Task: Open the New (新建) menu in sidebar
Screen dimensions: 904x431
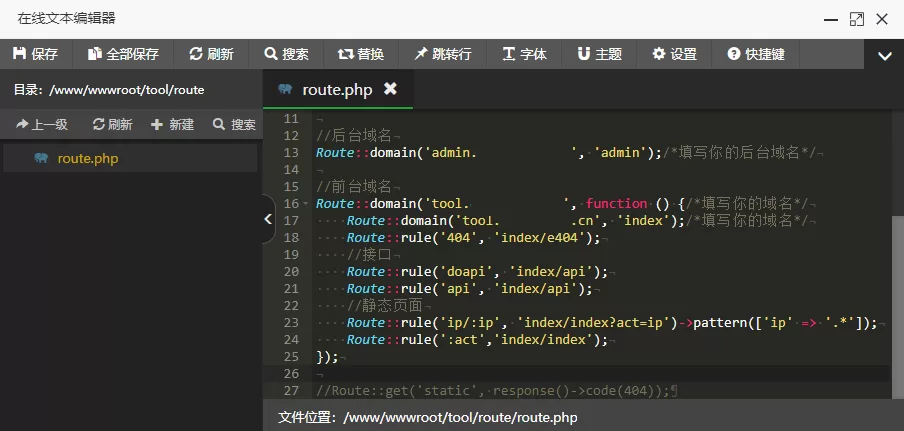Action: (x=172, y=125)
